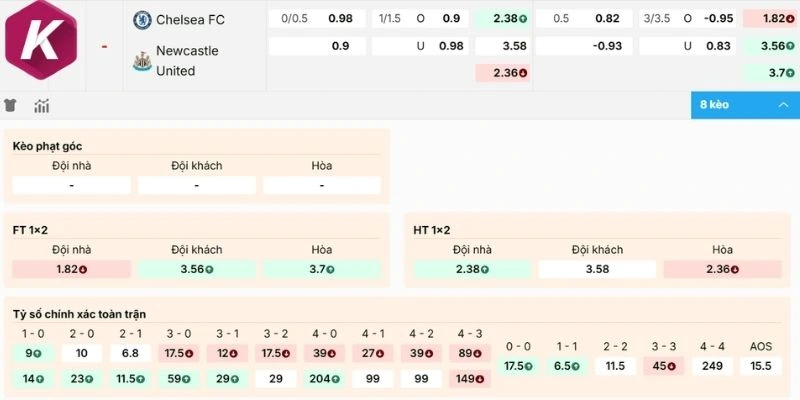Select HT 1×2 home odds 2.38
The image size is (800, 400).
(472, 269)
